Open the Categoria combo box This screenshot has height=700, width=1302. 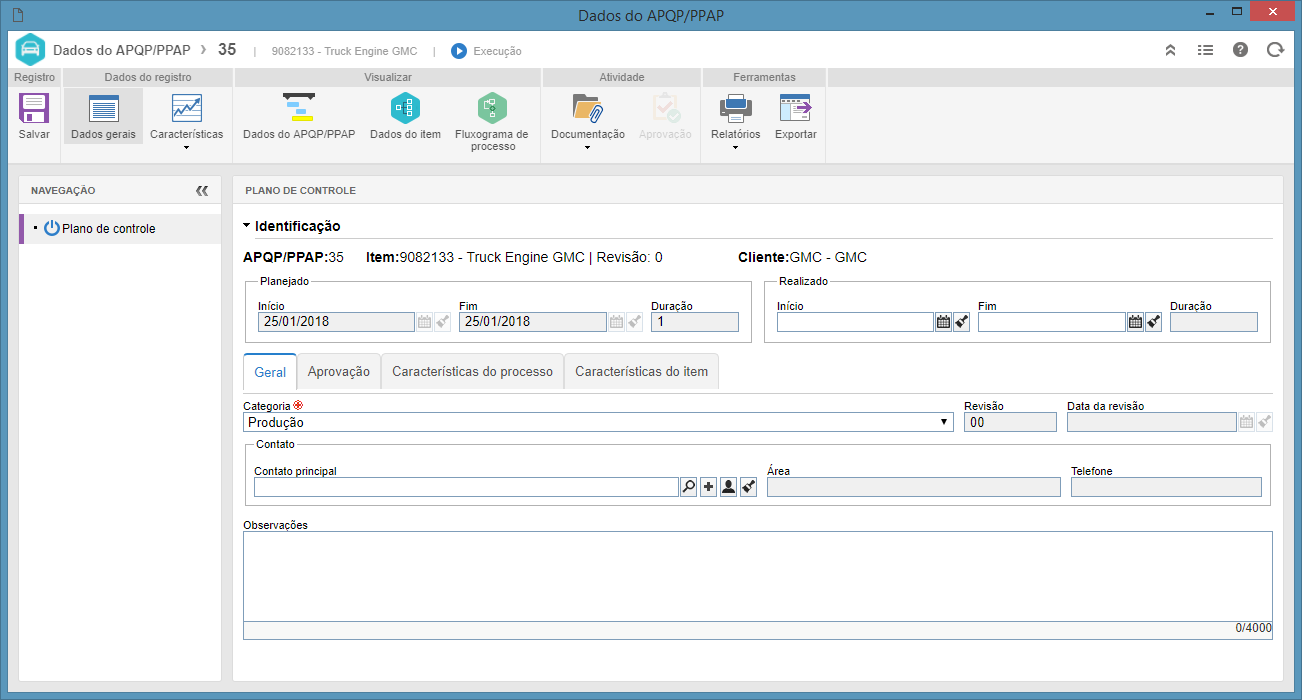pos(598,422)
